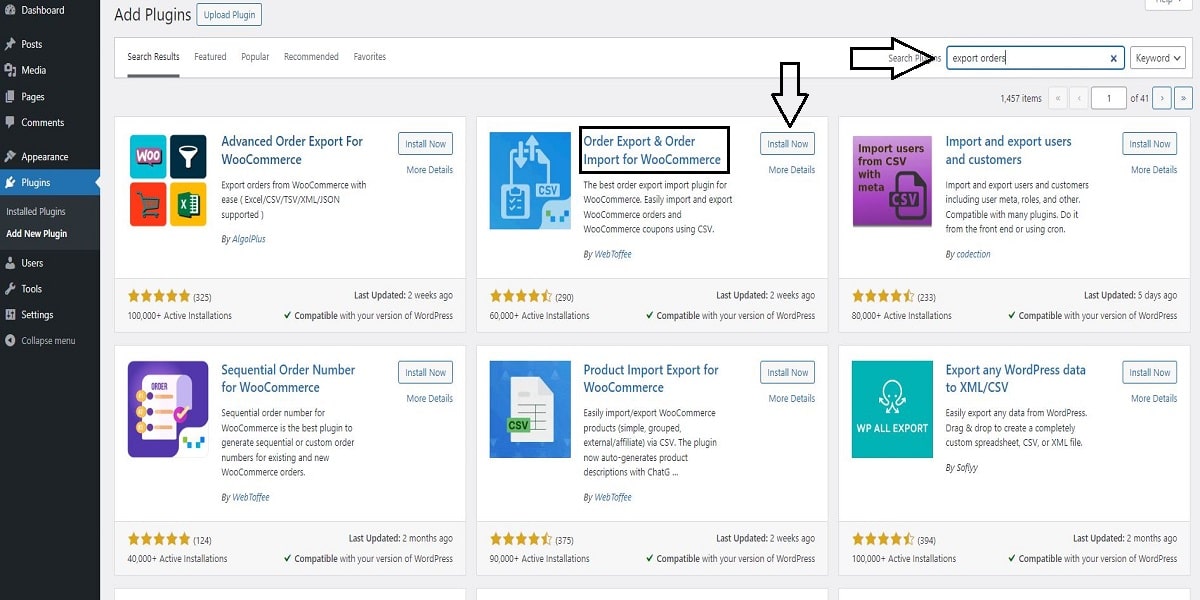
Task: Click Product Import Export plugin icon
Action: click(x=529, y=409)
